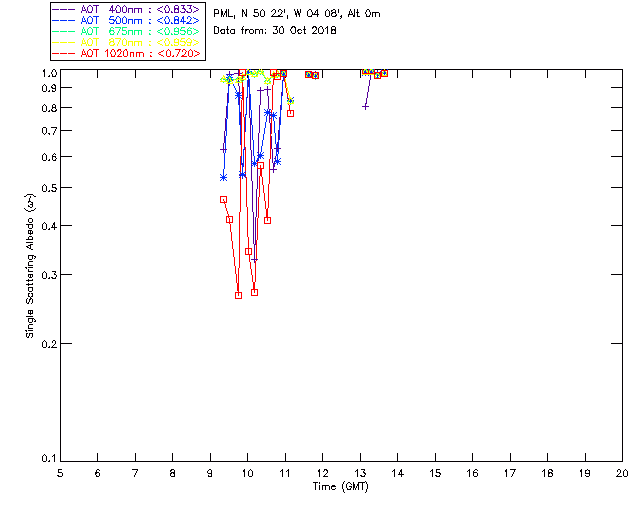Screen dimensions: 640x512
Task: Click the y-axis tick label '0.2'
Action: point(49,344)
